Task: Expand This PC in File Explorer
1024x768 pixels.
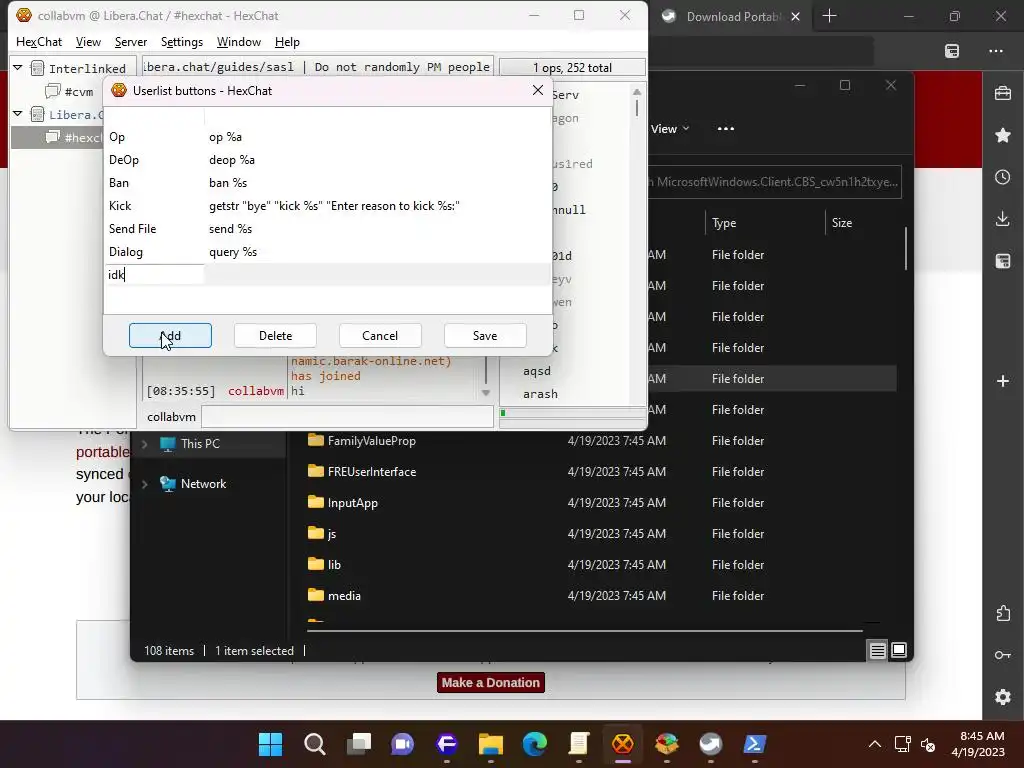Action: 145,444
